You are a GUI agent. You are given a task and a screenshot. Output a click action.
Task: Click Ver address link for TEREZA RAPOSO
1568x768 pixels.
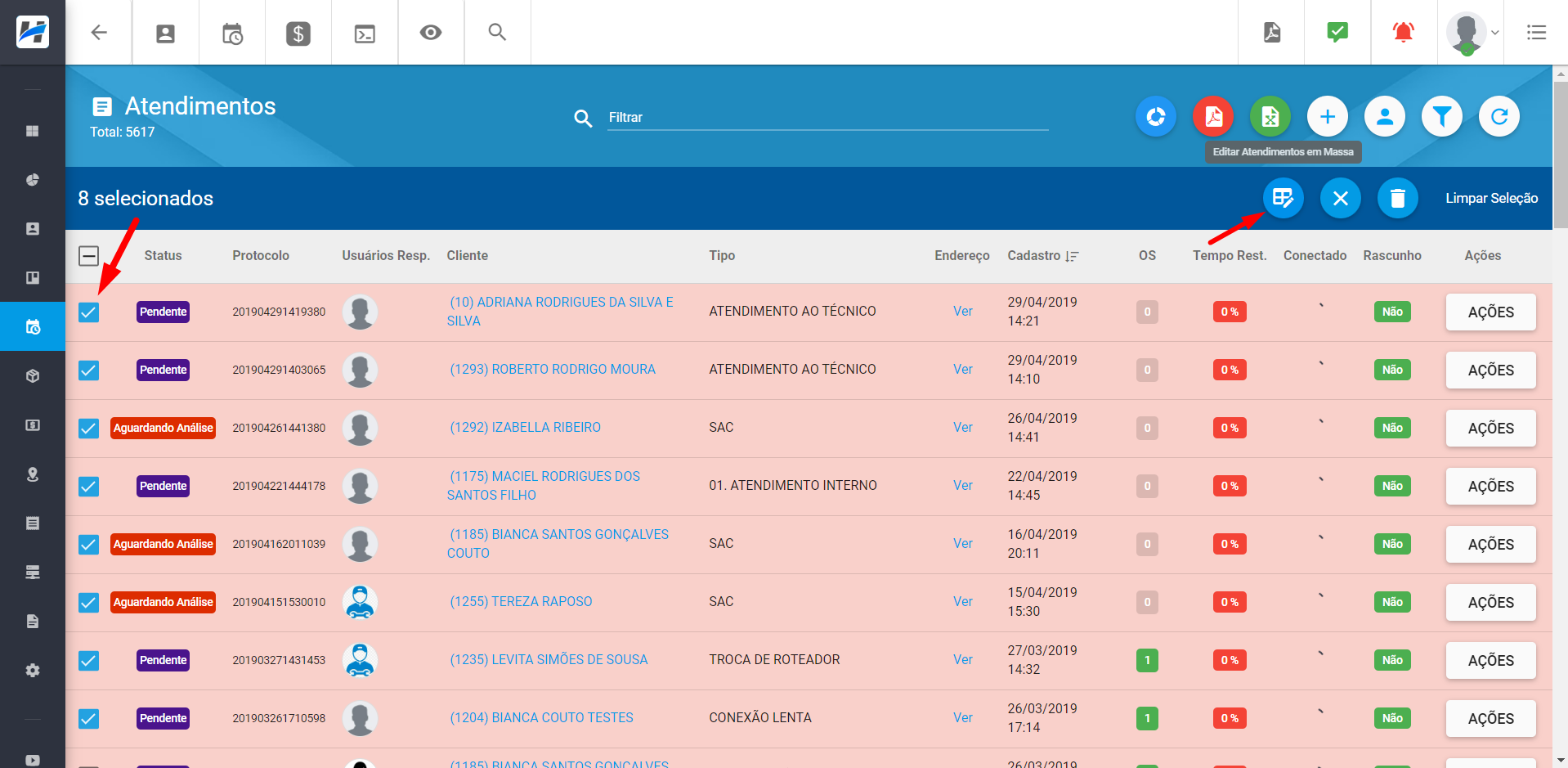pyautogui.click(x=962, y=602)
